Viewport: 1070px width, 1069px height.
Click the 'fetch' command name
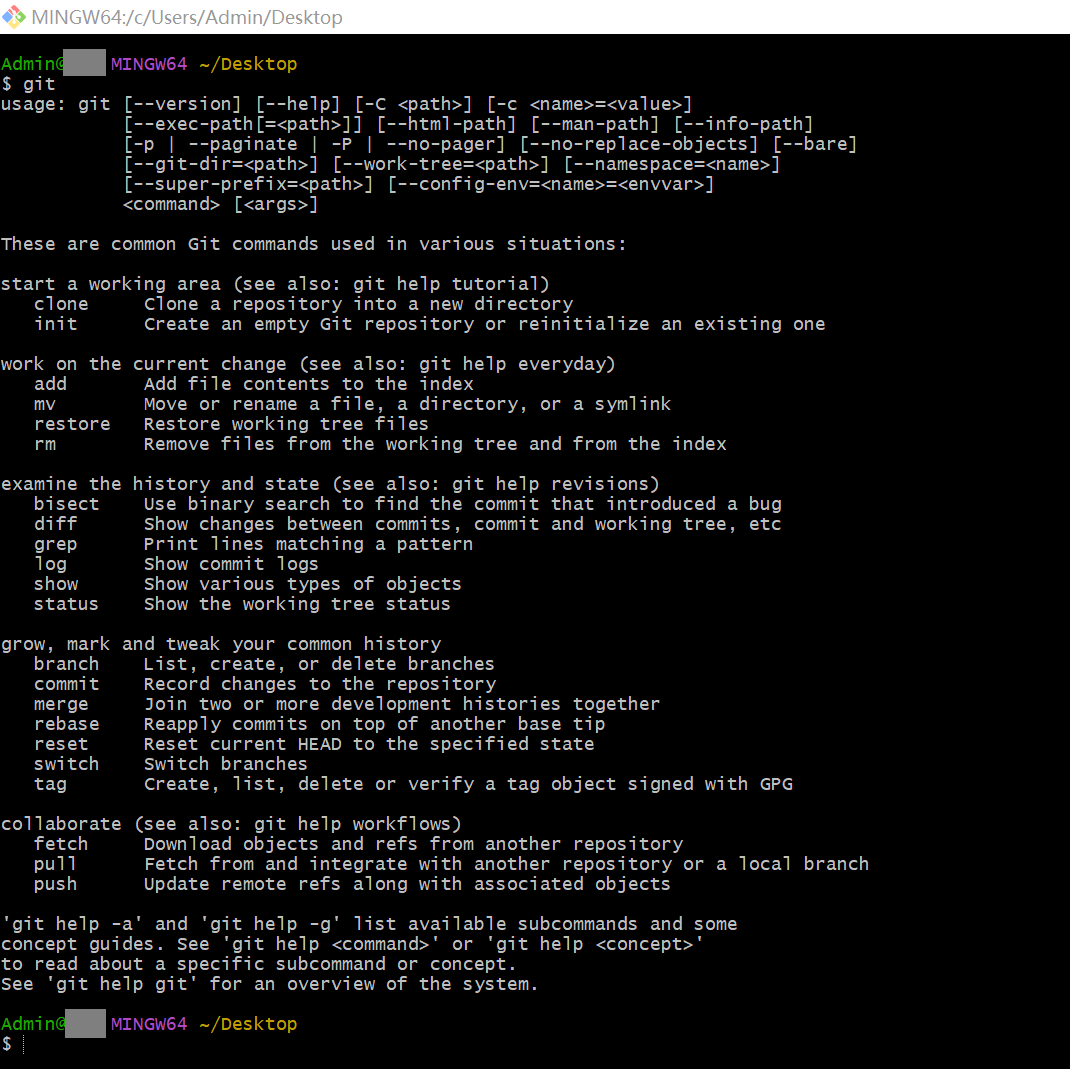[61, 845]
